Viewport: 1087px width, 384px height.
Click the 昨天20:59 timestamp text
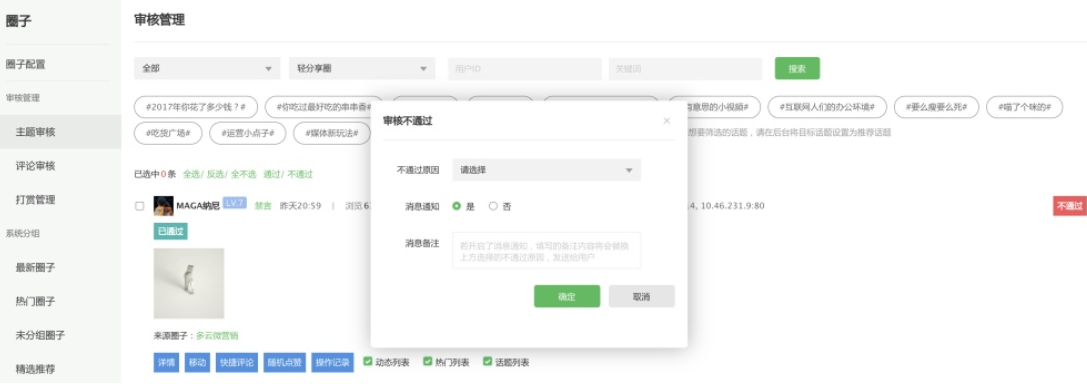point(300,206)
